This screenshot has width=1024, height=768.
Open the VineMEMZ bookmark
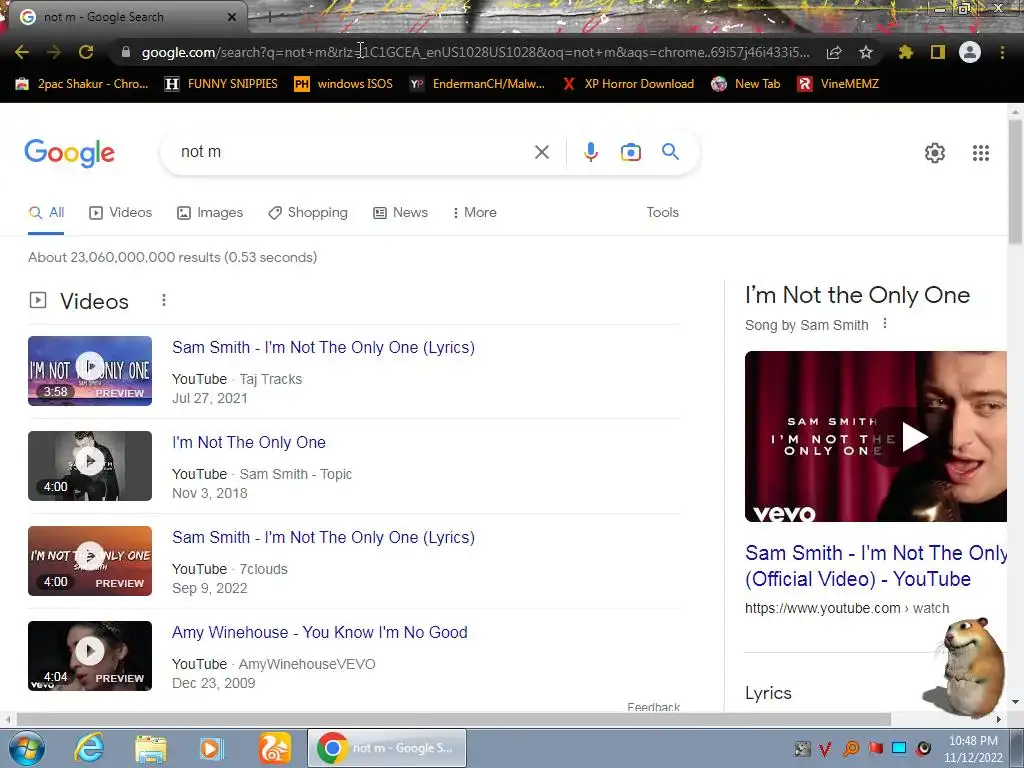pos(839,84)
